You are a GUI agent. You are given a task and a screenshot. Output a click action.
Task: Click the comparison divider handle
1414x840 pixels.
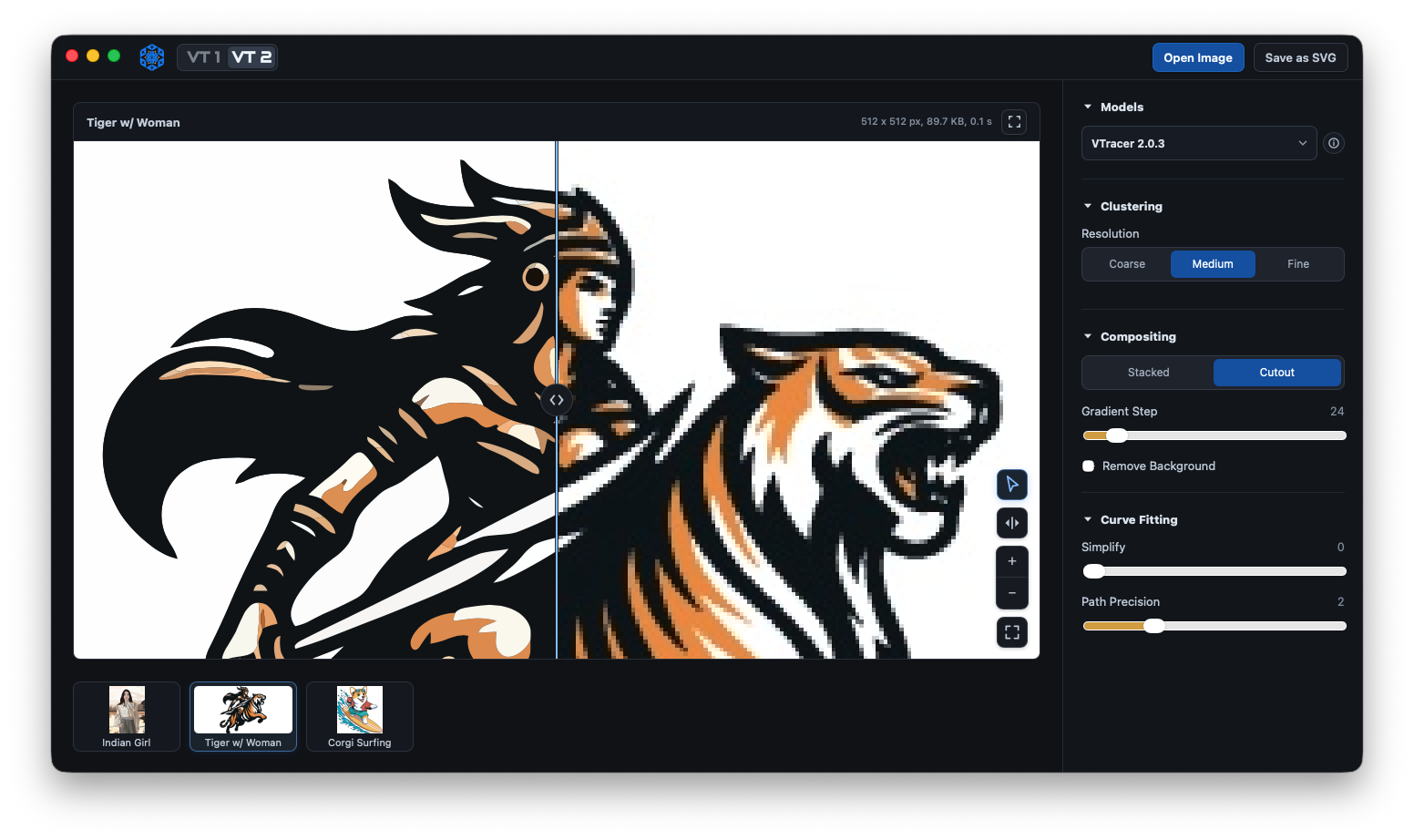pos(557,400)
